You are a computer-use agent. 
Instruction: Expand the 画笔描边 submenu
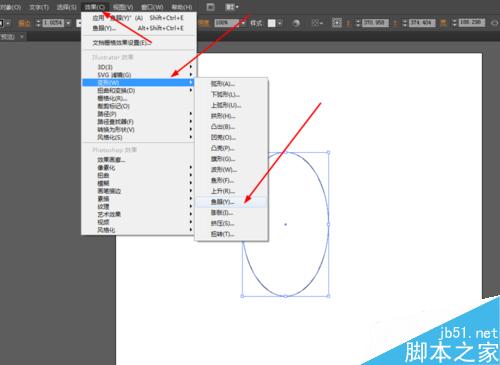(138, 191)
